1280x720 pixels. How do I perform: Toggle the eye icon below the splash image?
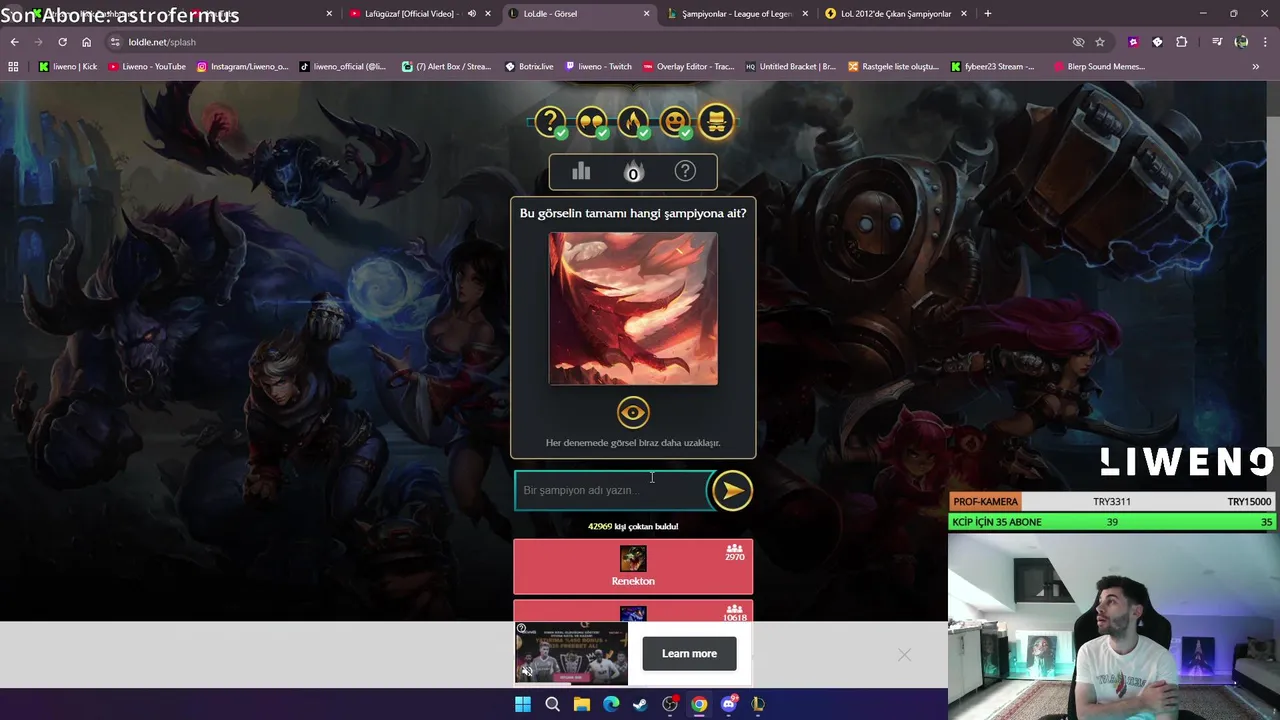tap(633, 412)
